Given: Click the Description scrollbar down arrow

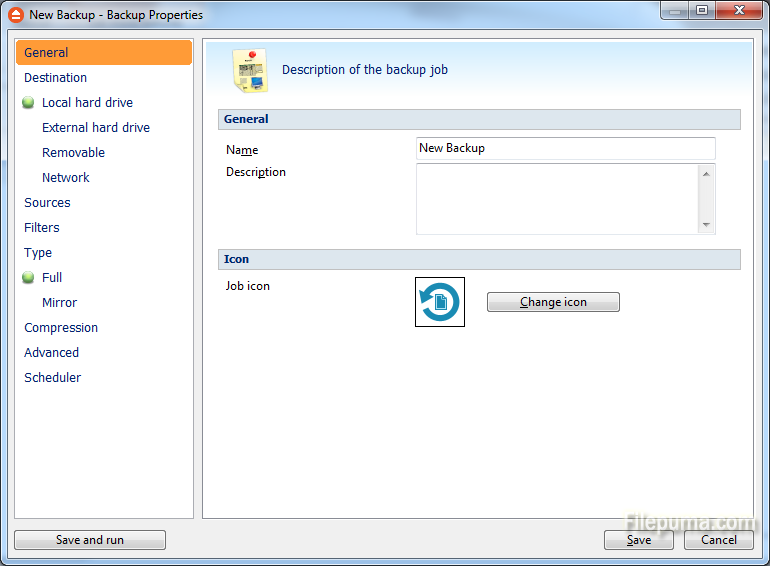Looking at the screenshot, I should [706, 225].
